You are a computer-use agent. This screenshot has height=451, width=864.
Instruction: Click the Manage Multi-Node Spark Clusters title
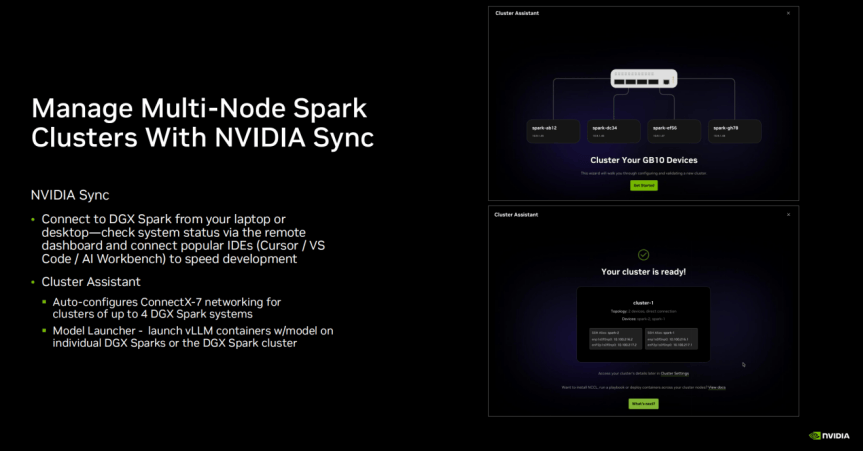pyautogui.click(x=202, y=123)
